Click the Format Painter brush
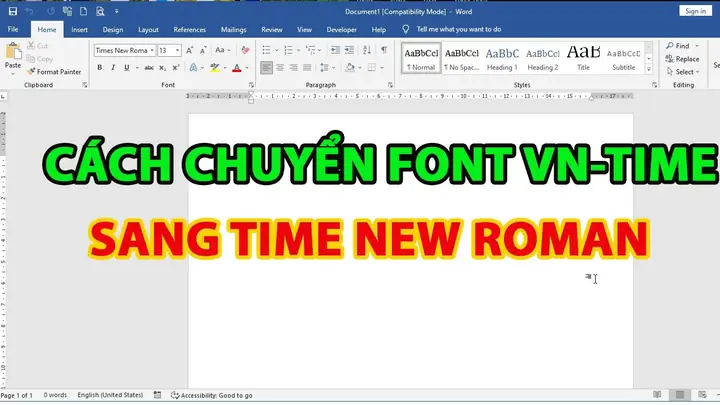Image resolution: width=720 pixels, height=405 pixels. click(x=54, y=72)
